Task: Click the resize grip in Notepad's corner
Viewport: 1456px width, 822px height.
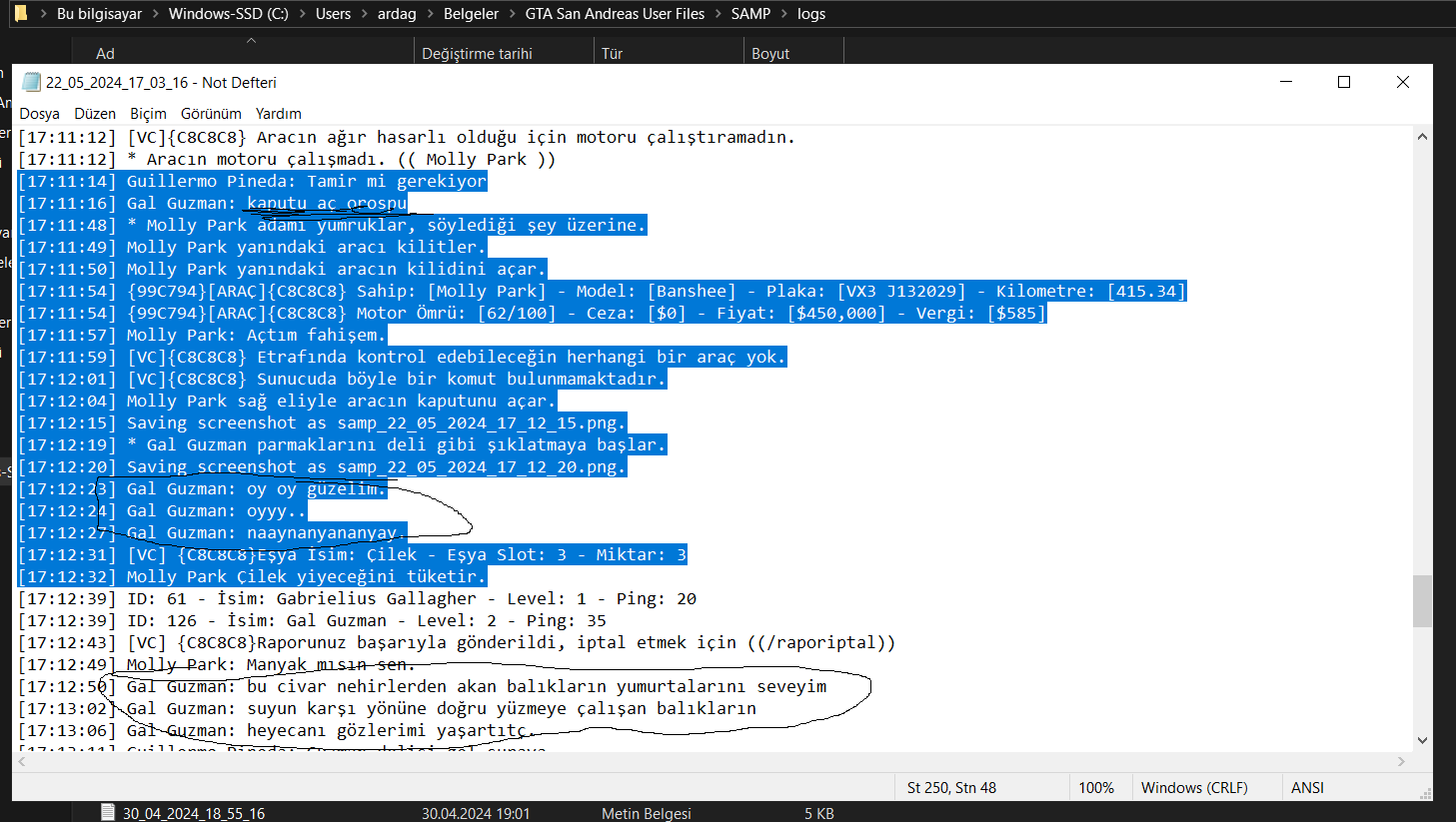Action: [1425, 793]
